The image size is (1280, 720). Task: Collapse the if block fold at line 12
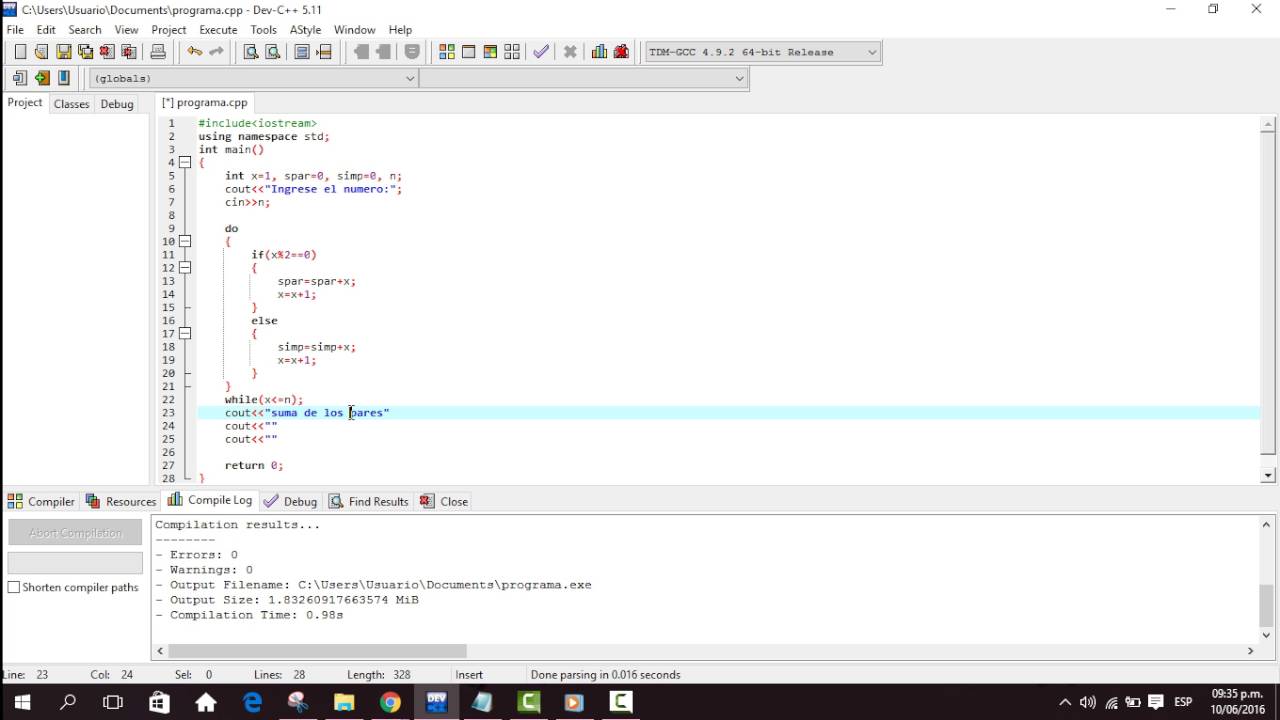pyautogui.click(x=185, y=268)
